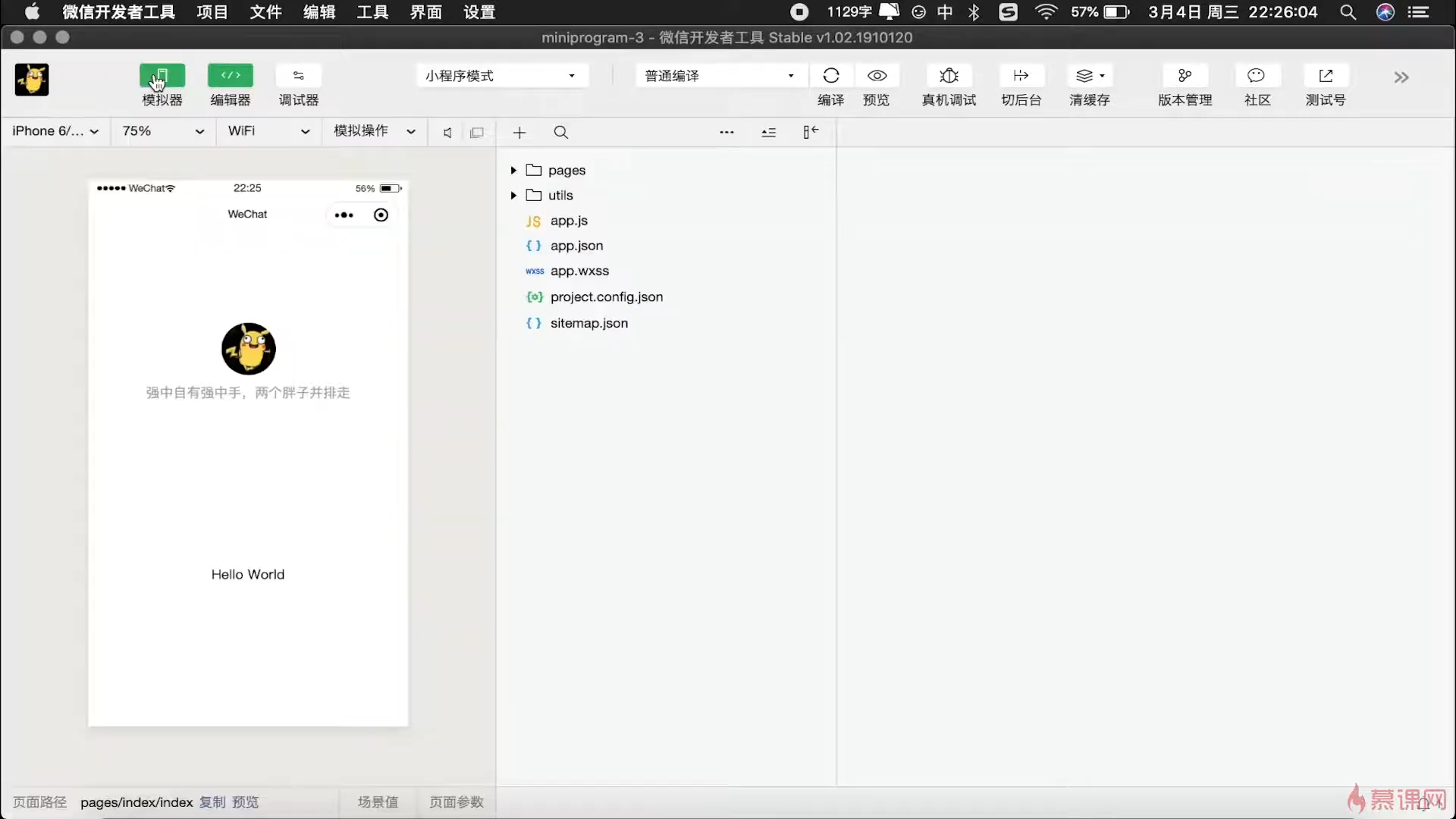Open the 项目 menu
1456x819 pixels.
[x=212, y=12]
